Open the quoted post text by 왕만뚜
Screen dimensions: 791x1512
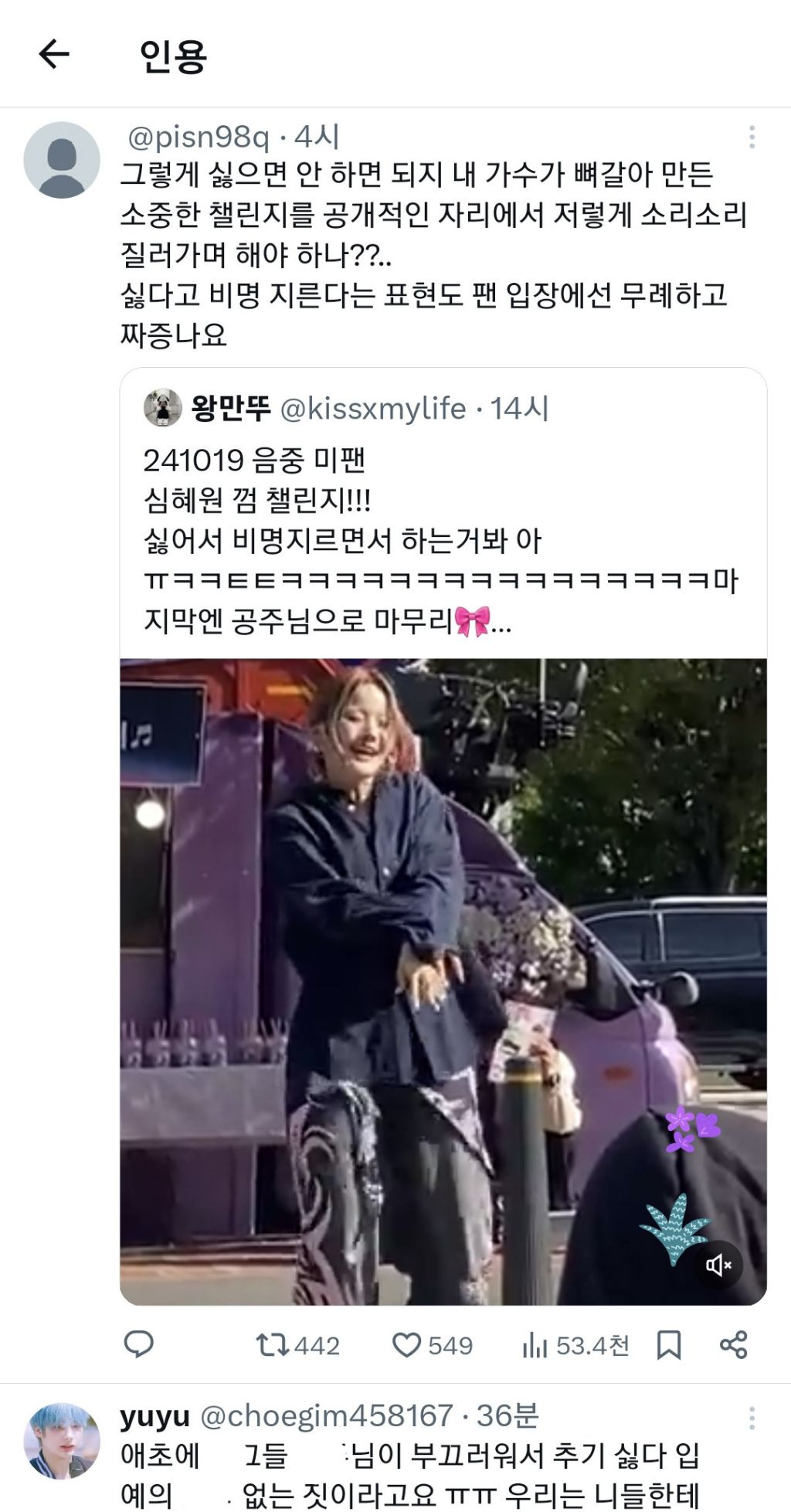442,540
